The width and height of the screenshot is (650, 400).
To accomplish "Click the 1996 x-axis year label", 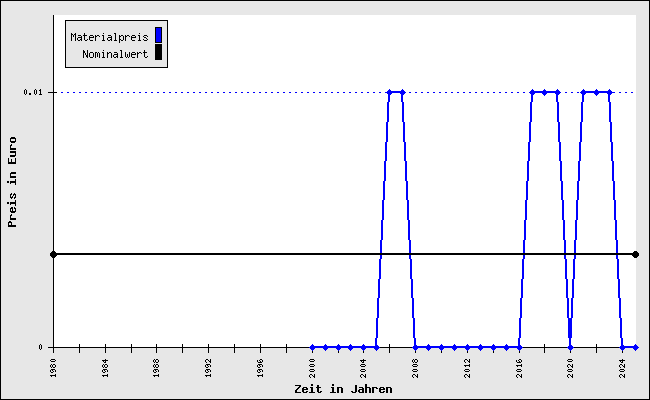I will (260, 368).
